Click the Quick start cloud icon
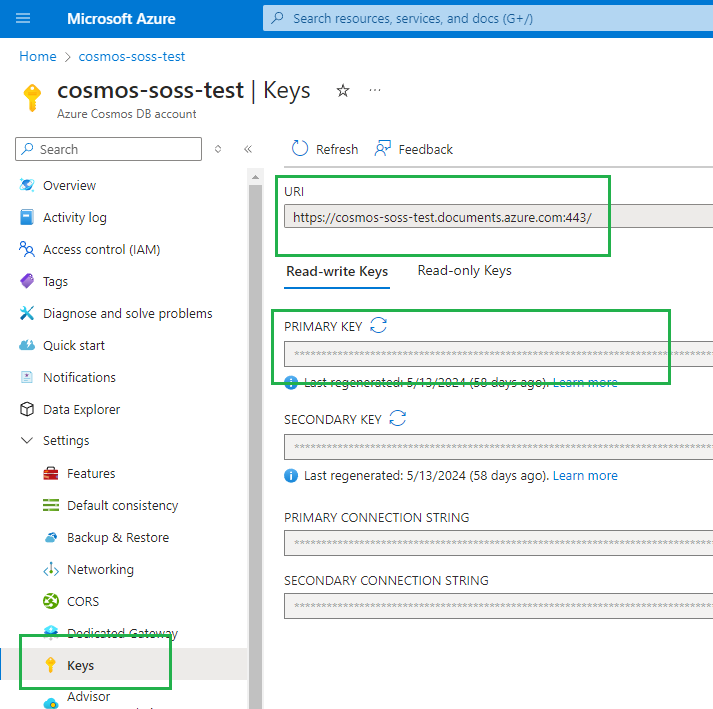Image resolution: width=713 pixels, height=709 pixels. pos(27,345)
